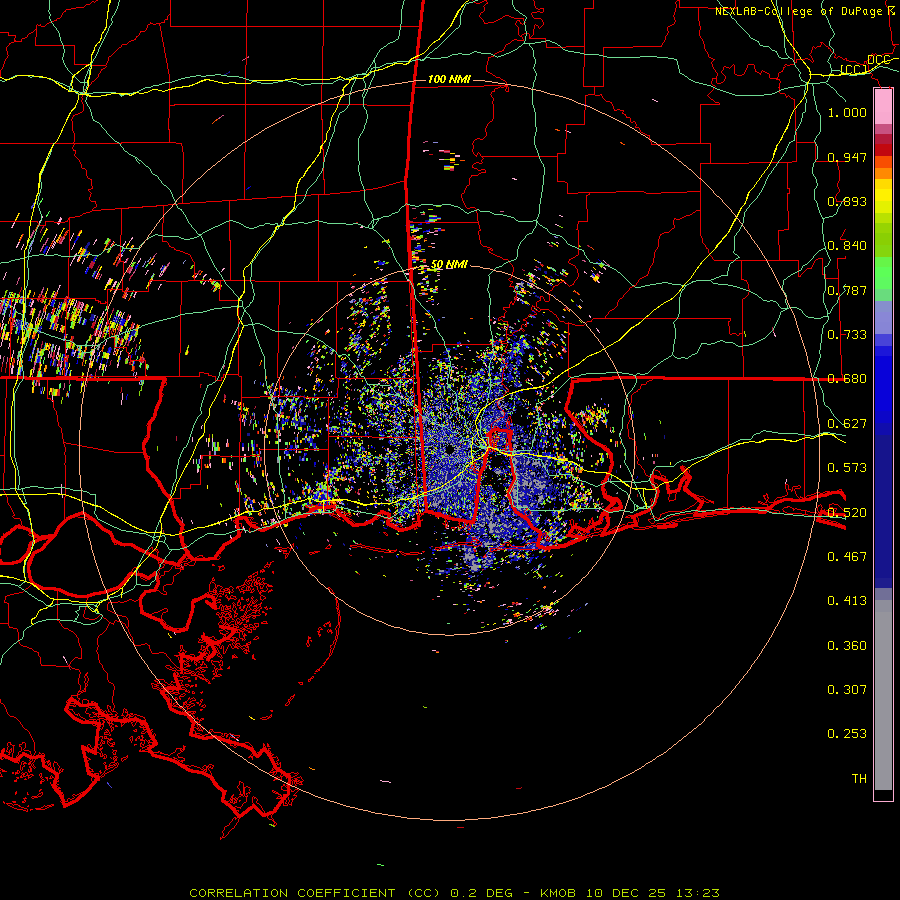Viewport: 900px width, 900px height.
Task: Click the 0.840 legend value
Action: click(847, 246)
